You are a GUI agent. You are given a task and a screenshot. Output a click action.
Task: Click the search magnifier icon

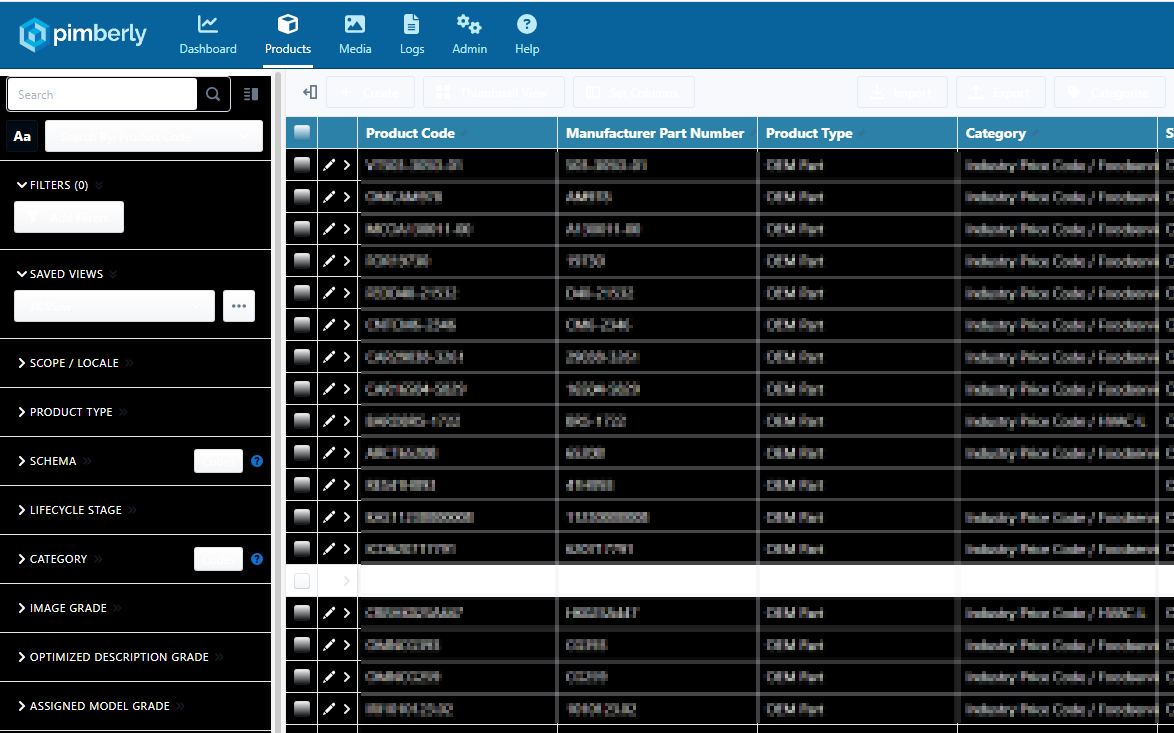point(213,94)
